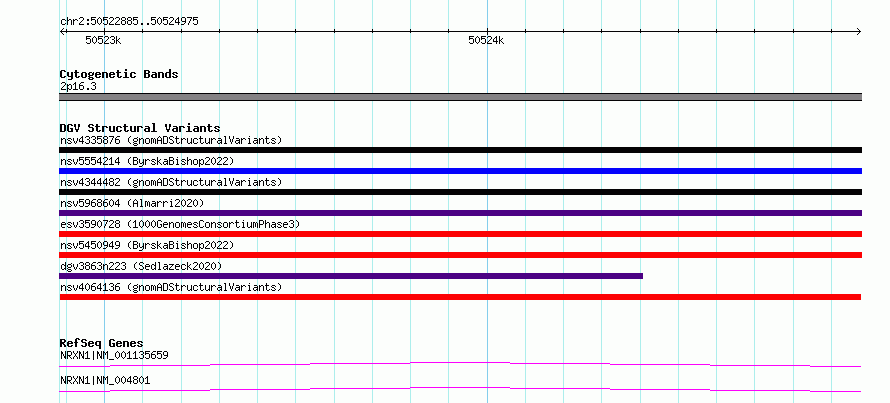Click the chr2:50522885..50524975 coordinates label
This screenshot has height=403, width=890.
click(x=129, y=22)
